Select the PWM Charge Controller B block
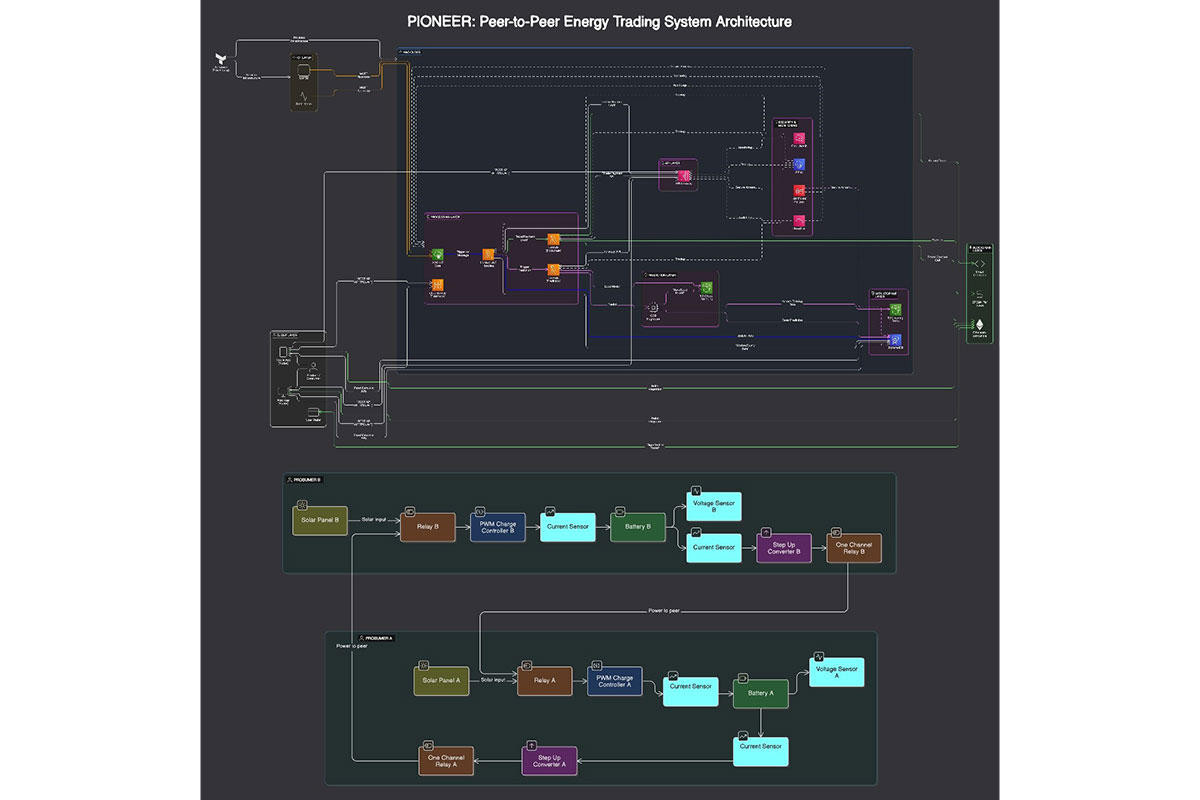Viewport: 1200px width, 800px height. [x=498, y=527]
